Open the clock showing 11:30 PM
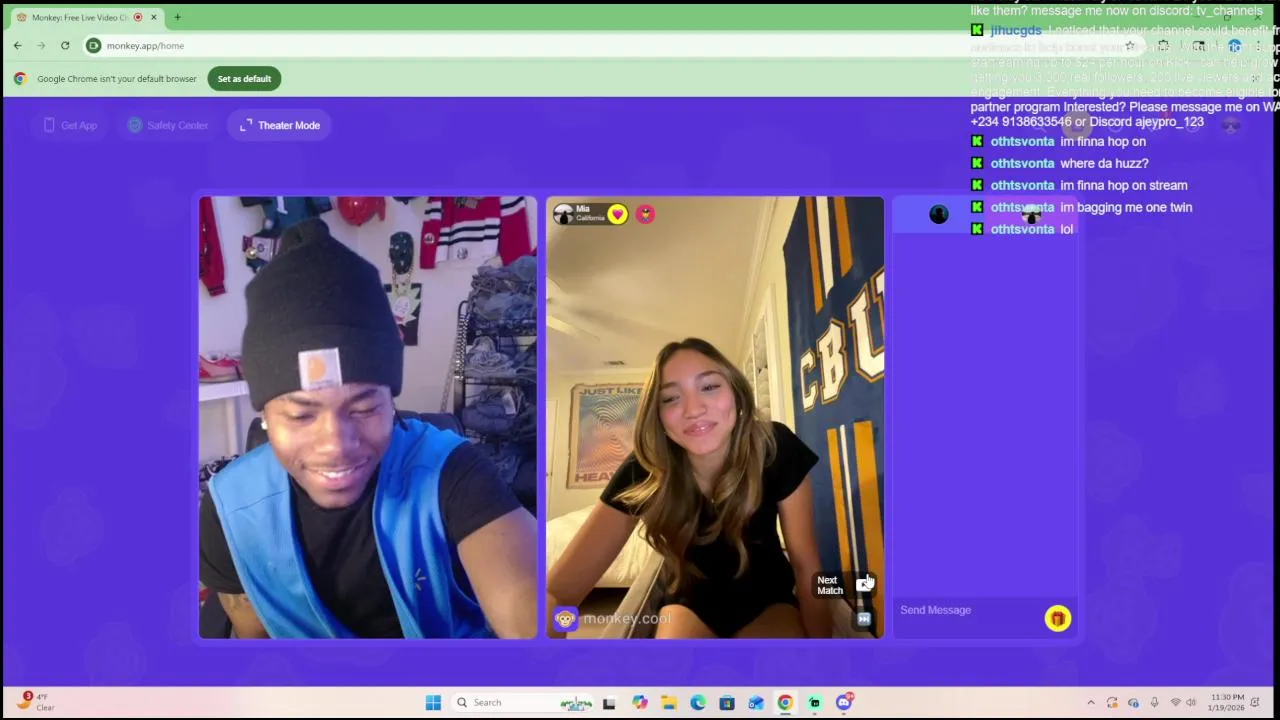This screenshot has height=720, width=1280. pyautogui.click(x=1227, y=702)
